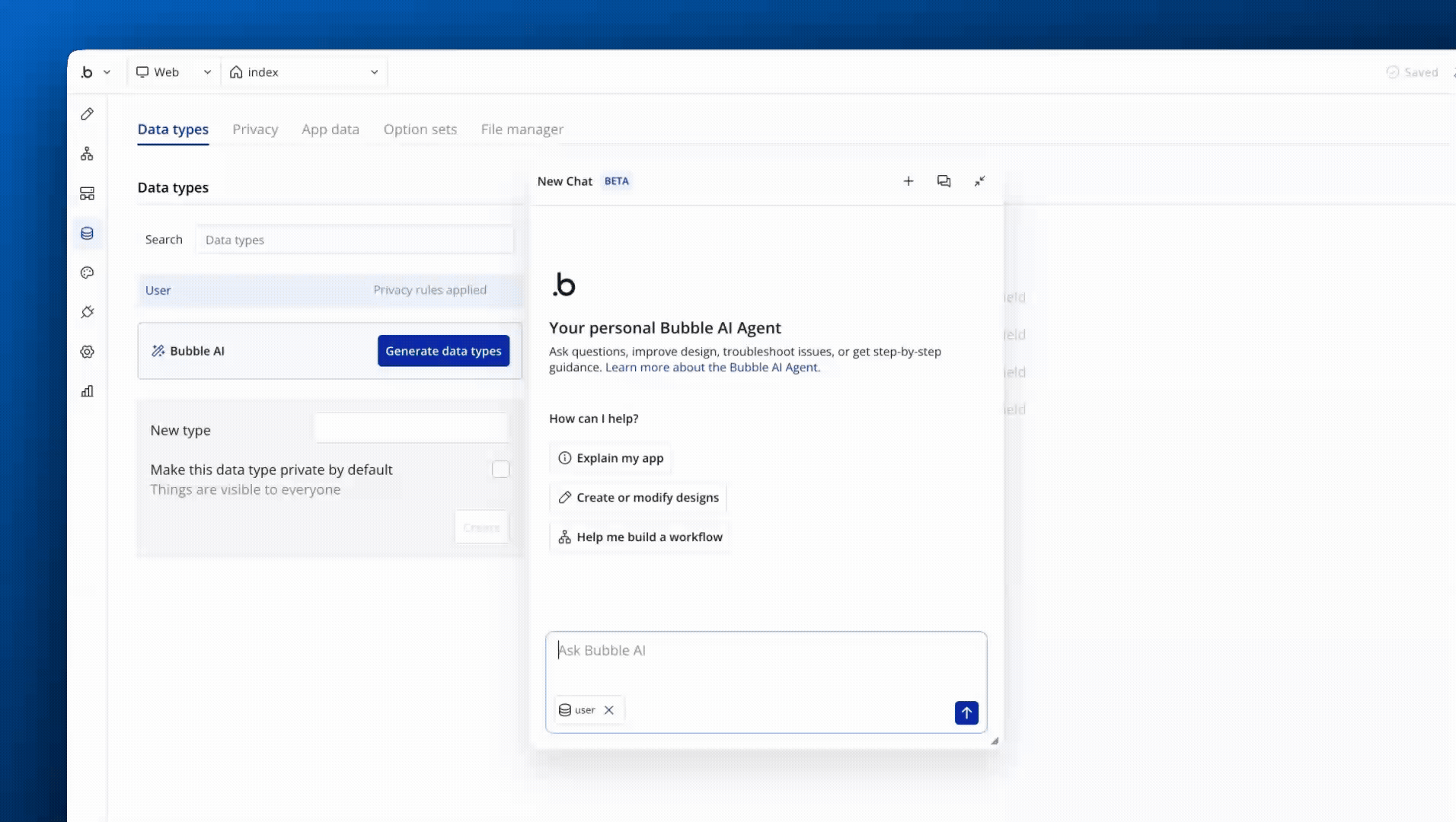Open the Settings gear icon in sidebar
This screenshot has height=822, width=1456.
click(x=88, y=352)
